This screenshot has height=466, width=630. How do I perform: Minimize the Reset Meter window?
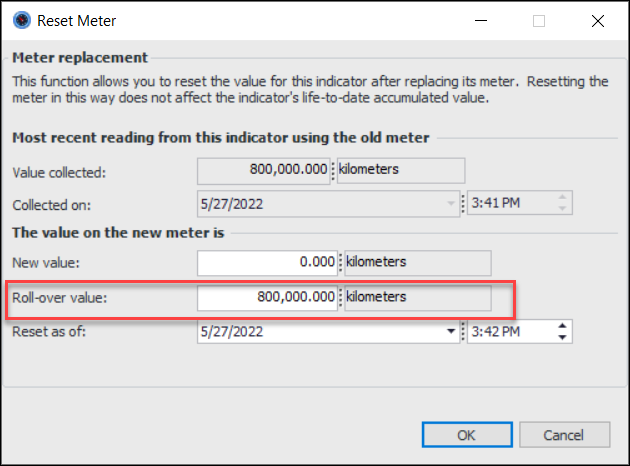(481, 20)
